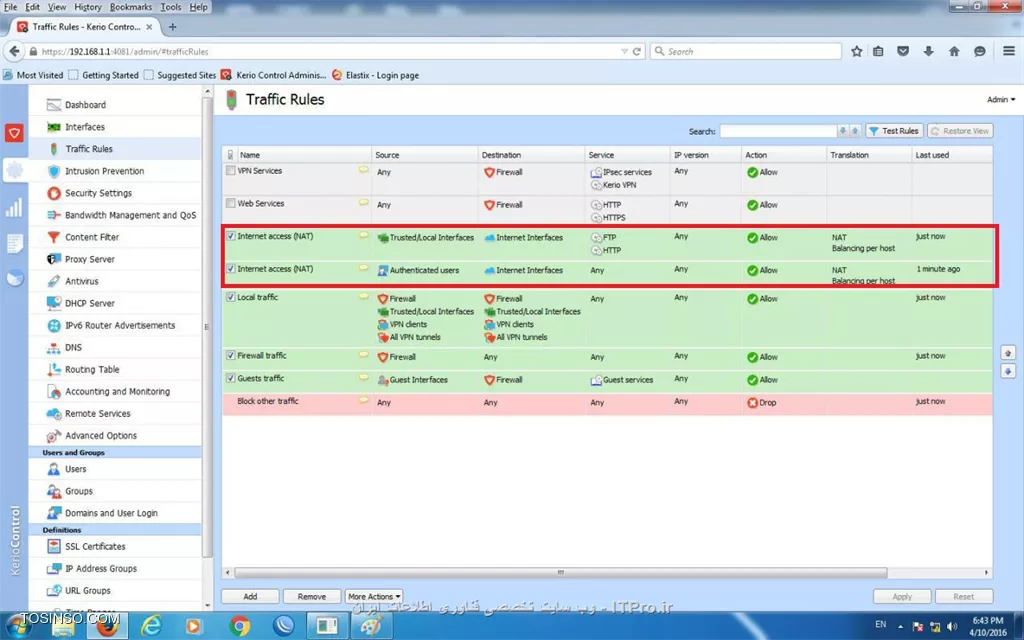Screen dimensions: 1024x640
Task: Click the rule Search input field
Action: click(x=778, y=131)
